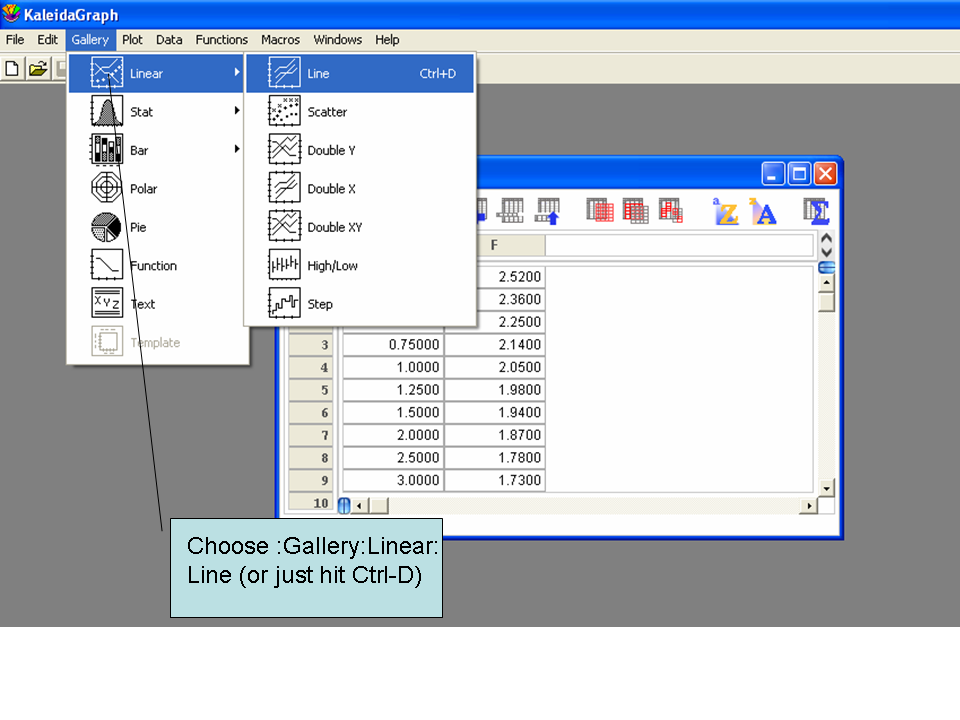Click the KaleidaGraph app icon in title bar

[11, 13]
